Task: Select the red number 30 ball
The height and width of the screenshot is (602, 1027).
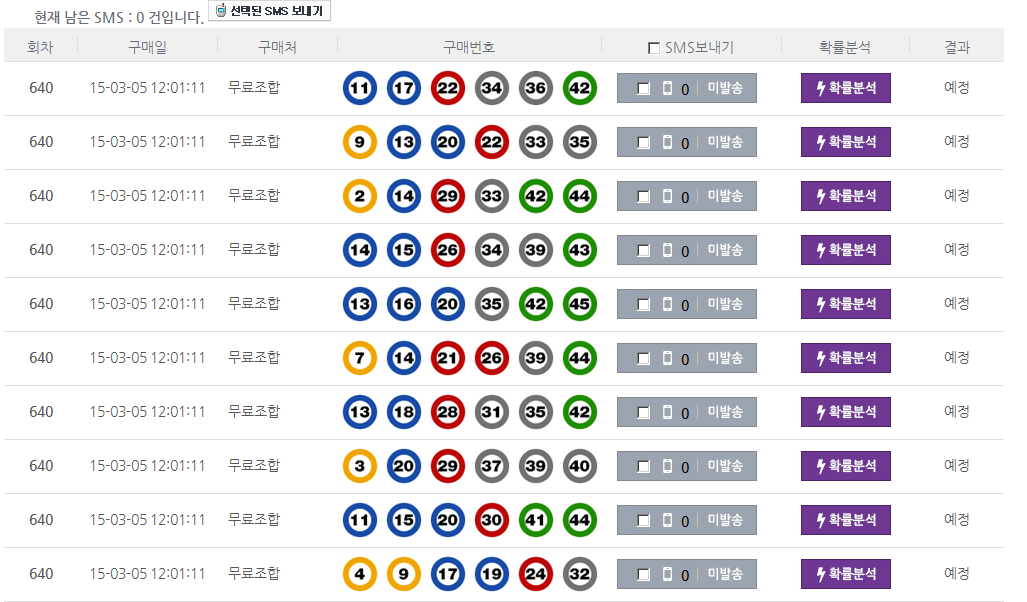Action: coord(492,520)
